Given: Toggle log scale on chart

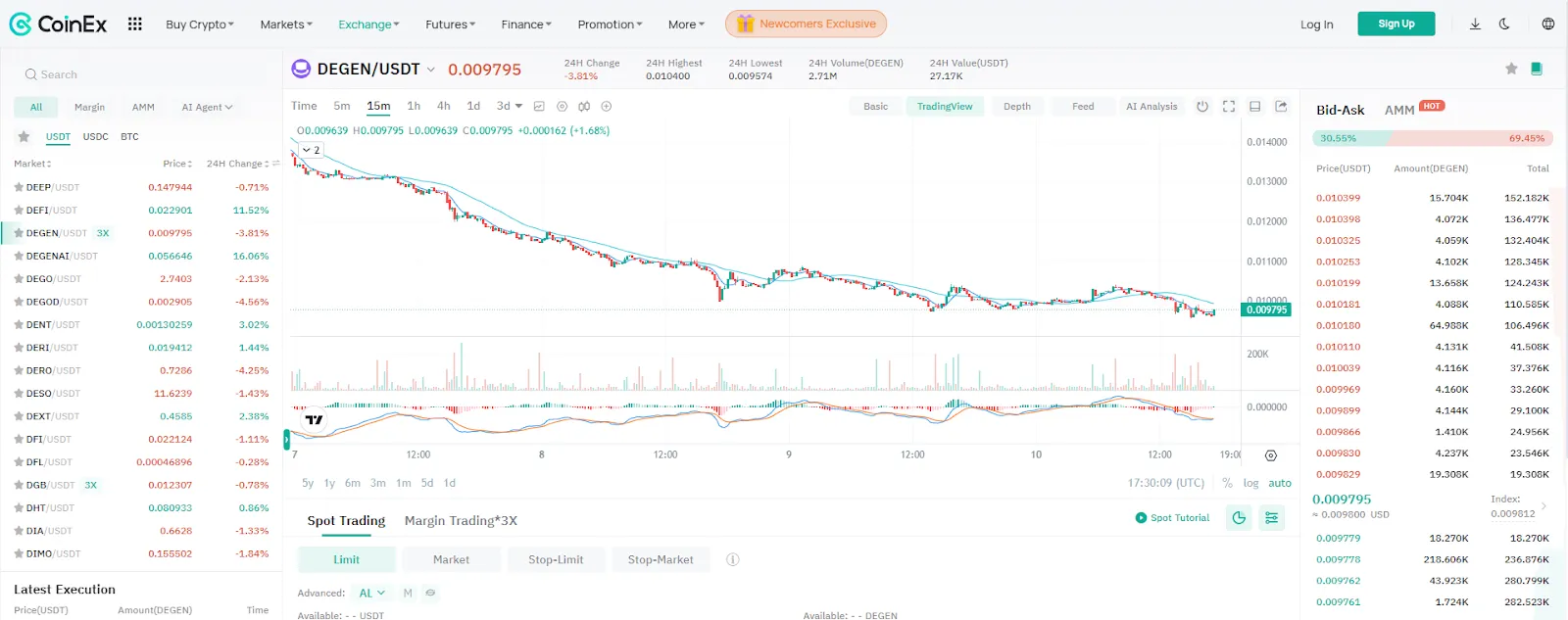Looking at the screenshot, I should point(1250,483).
